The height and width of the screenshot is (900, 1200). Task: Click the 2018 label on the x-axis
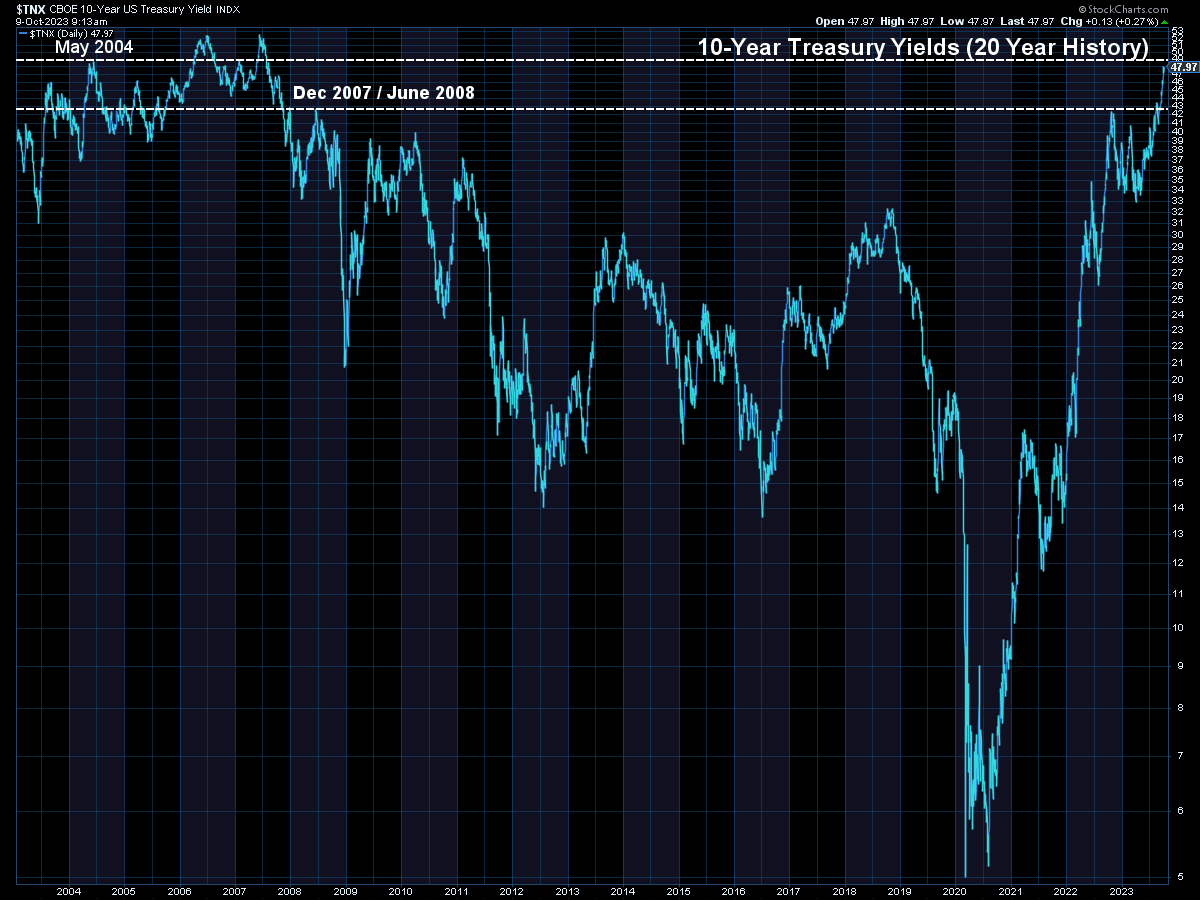[843, 891]
